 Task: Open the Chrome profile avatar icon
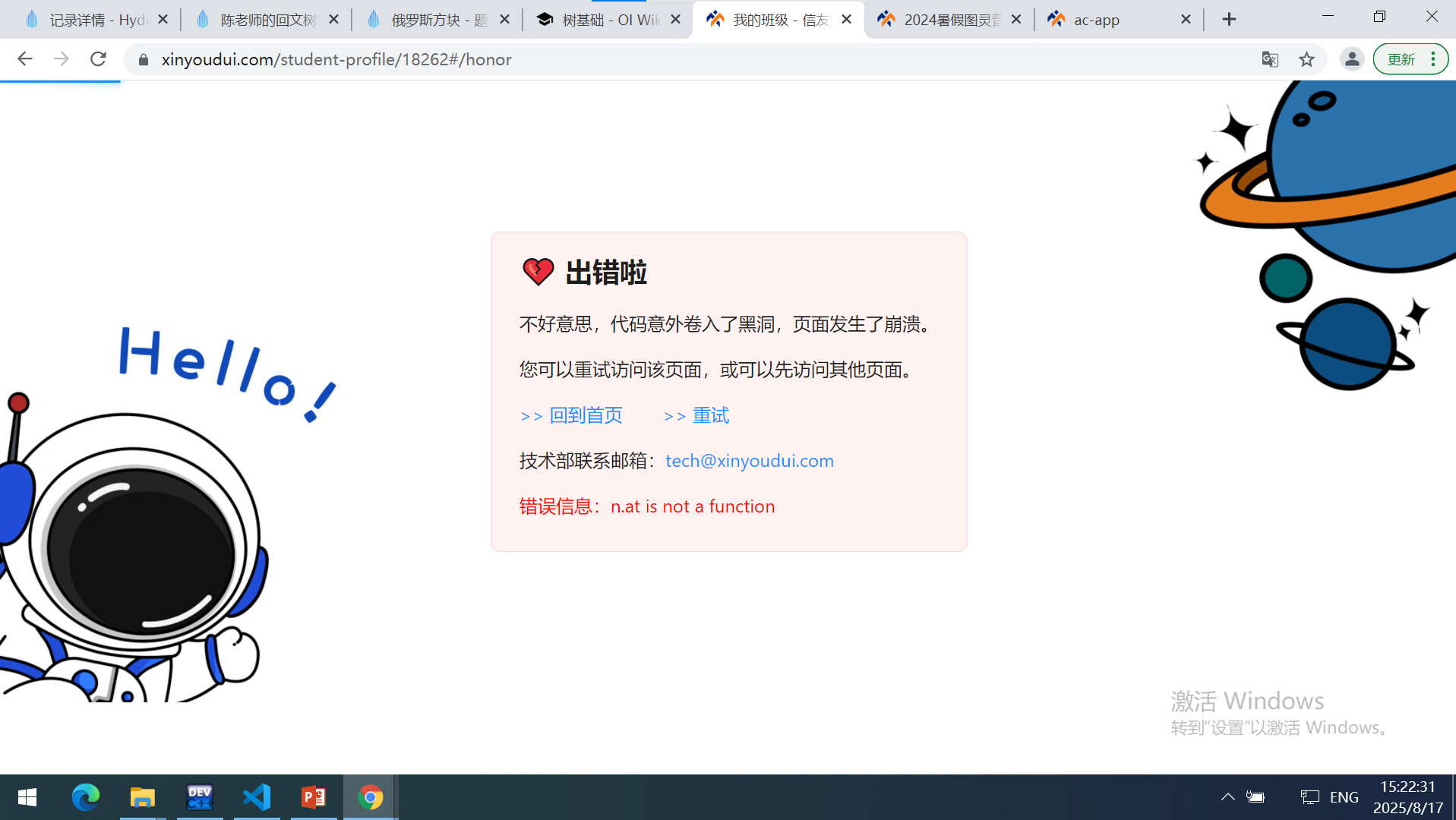pos(1351,59)
